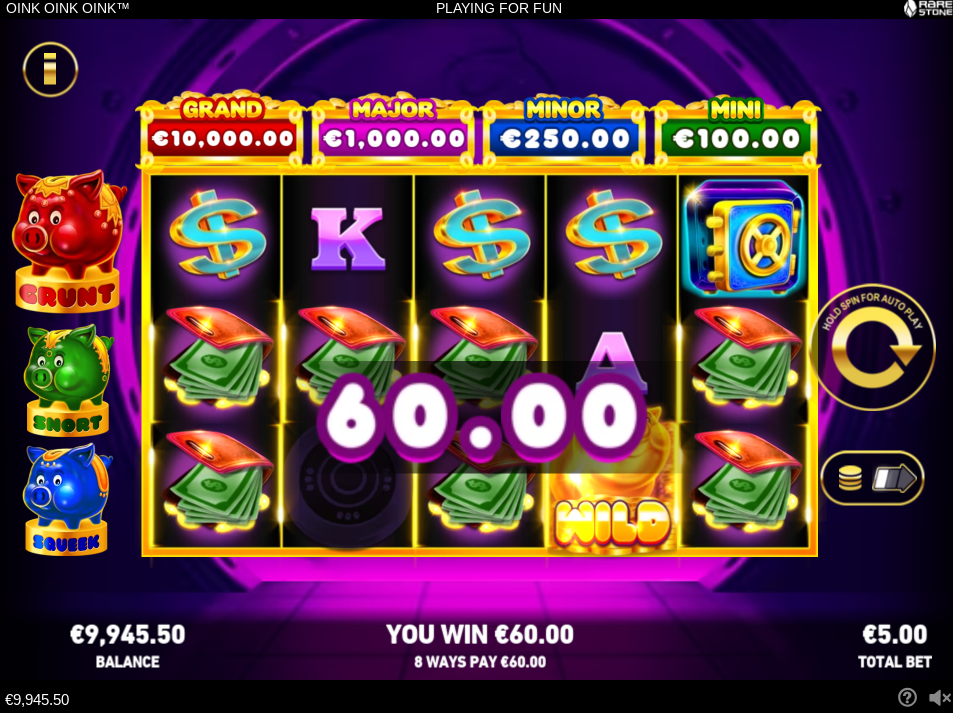Open the game info button

[x=50, y=69]
